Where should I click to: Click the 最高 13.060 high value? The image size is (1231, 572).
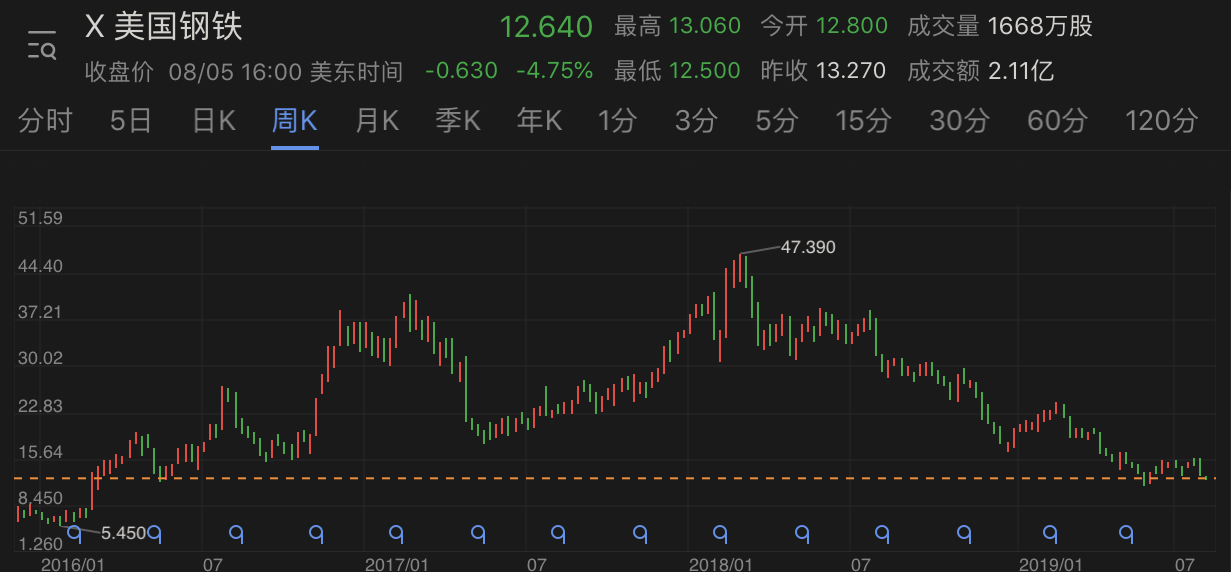pyautogui.click(x=678, y=26)
